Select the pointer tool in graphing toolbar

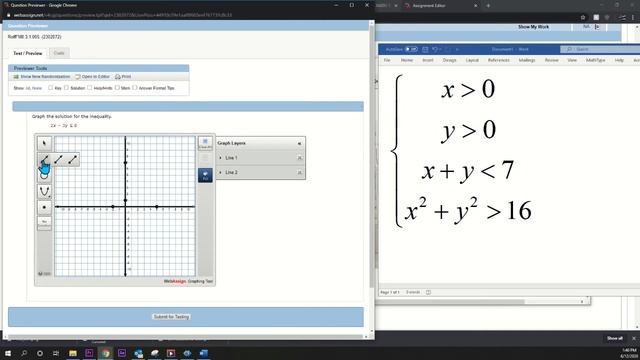[x=44, y=143]
